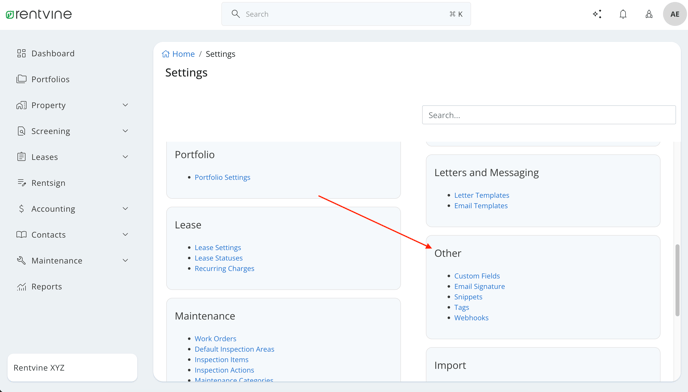This screenshot has width=688, height=392.
Task: Open the organization tree icon in header
Action: click(x=649, y=14)
